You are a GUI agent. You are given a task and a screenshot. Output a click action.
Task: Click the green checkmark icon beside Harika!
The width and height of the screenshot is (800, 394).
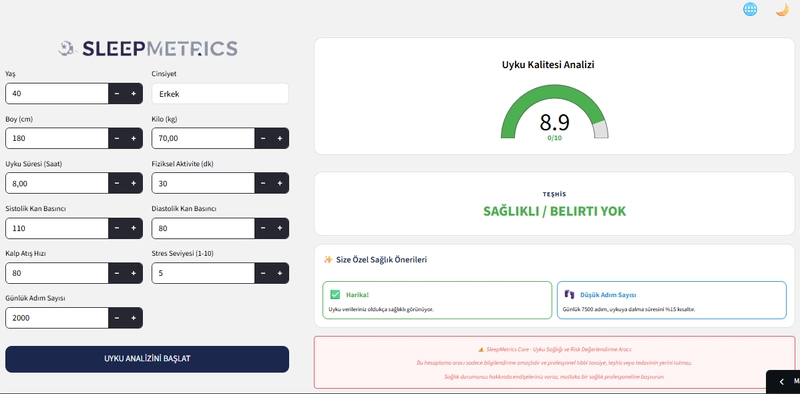pyautogui.click(x=335, y=294)
